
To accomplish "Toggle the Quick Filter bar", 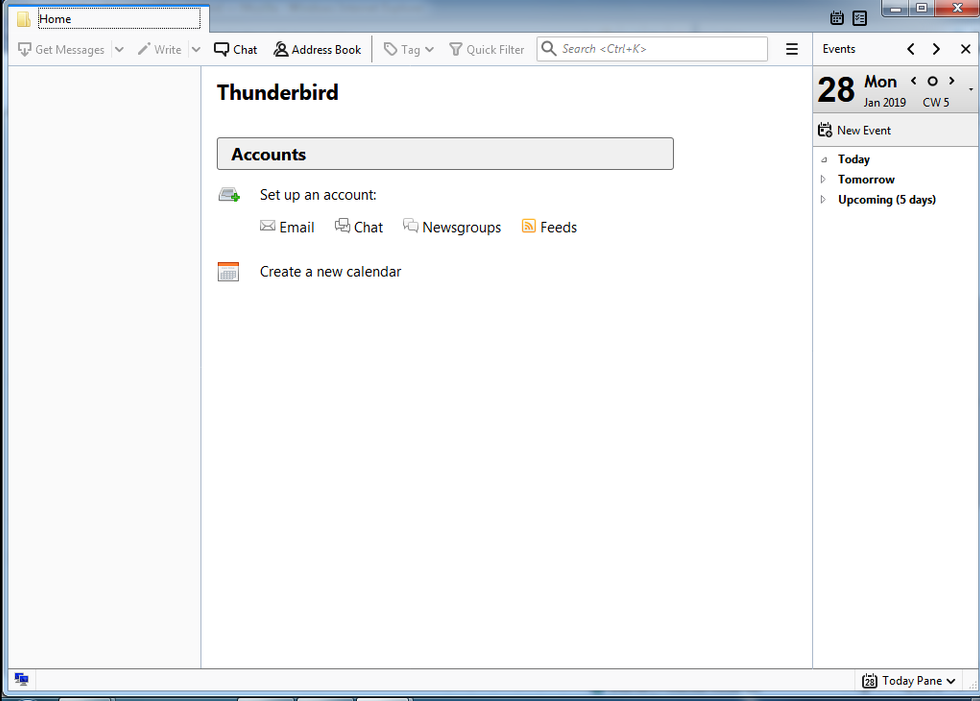I will 487,49.
